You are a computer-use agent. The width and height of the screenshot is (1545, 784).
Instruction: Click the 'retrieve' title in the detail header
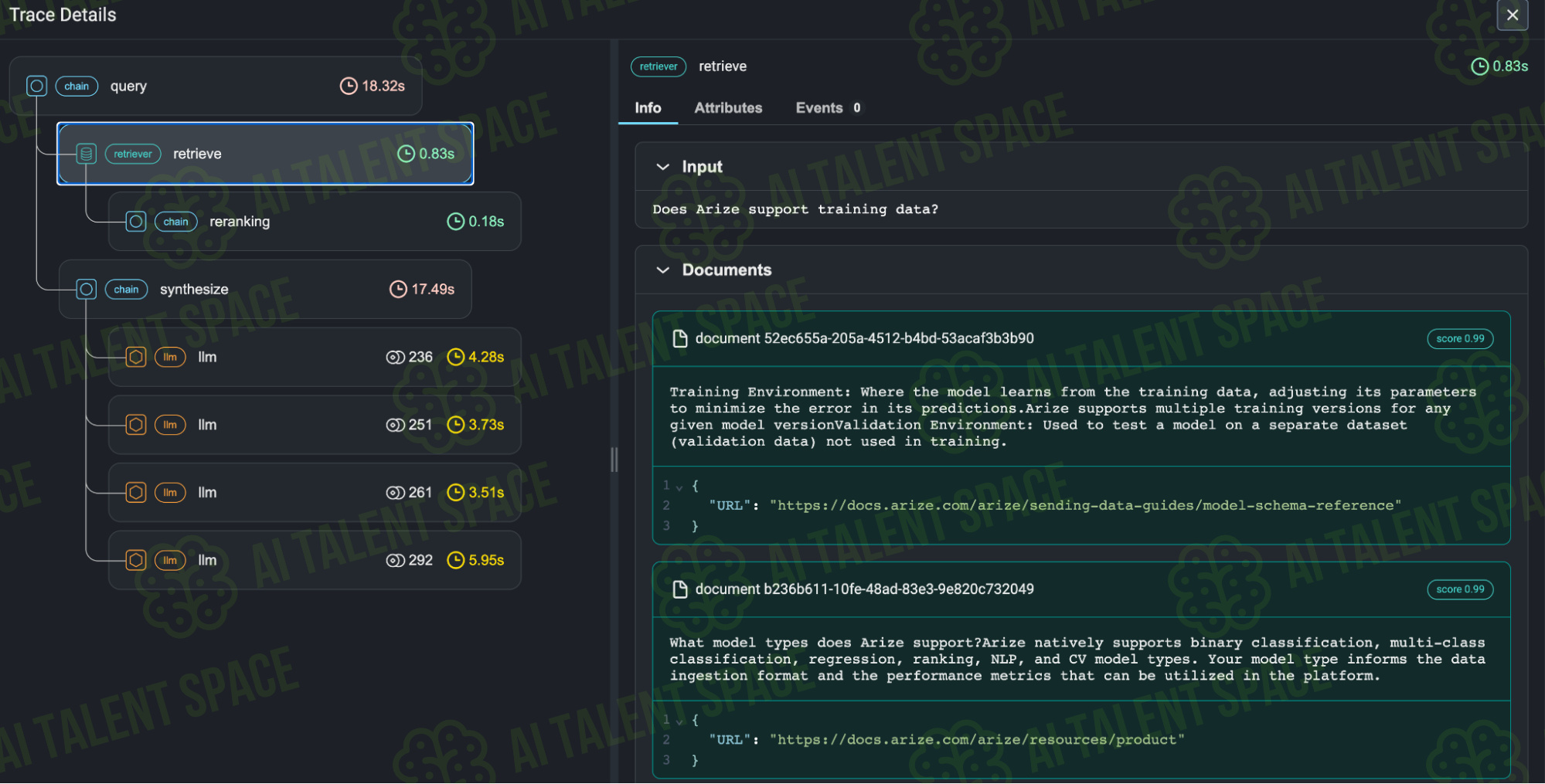723,66
